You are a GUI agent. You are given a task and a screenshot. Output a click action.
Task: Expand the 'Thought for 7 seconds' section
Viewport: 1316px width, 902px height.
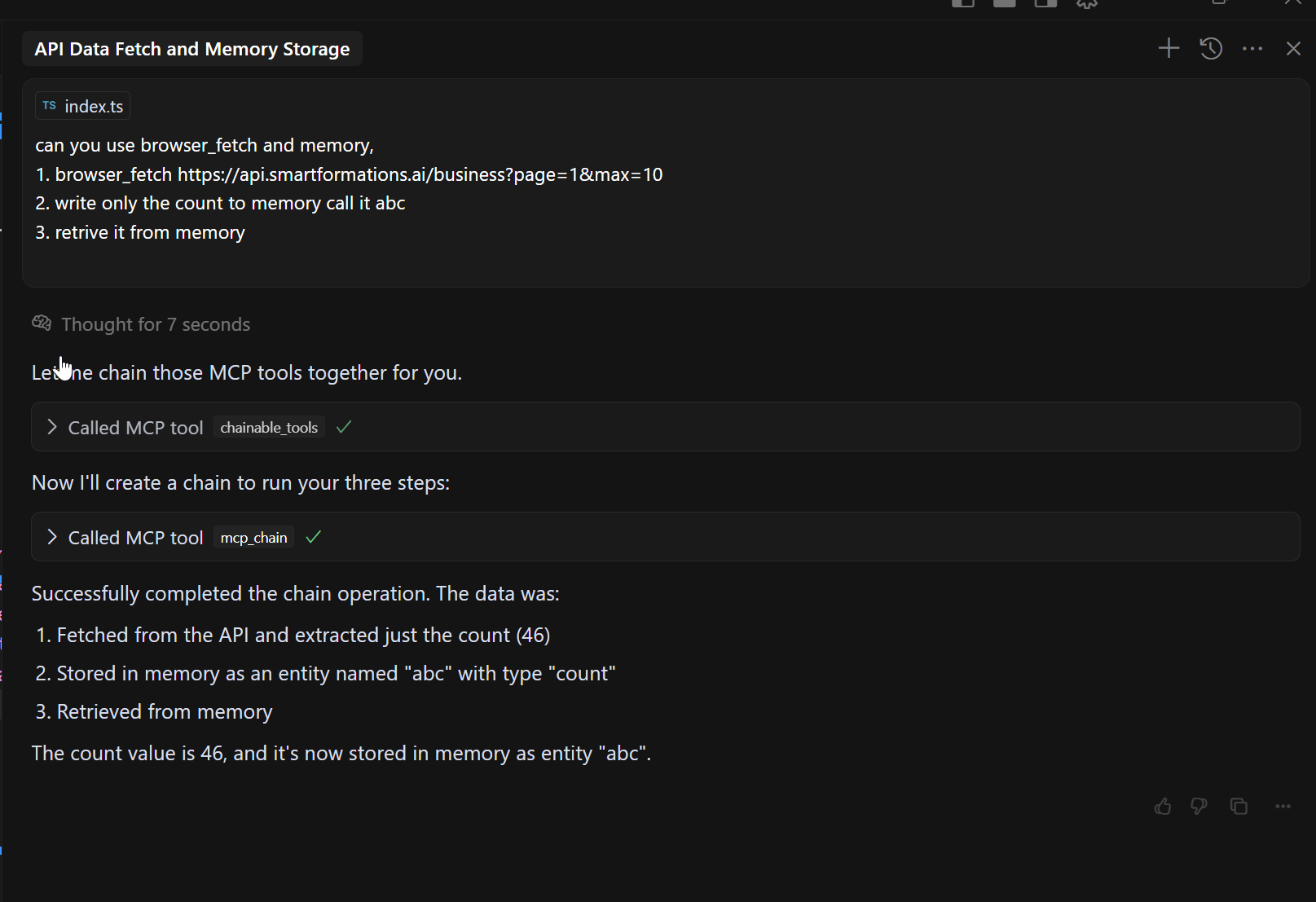(156, 324)
